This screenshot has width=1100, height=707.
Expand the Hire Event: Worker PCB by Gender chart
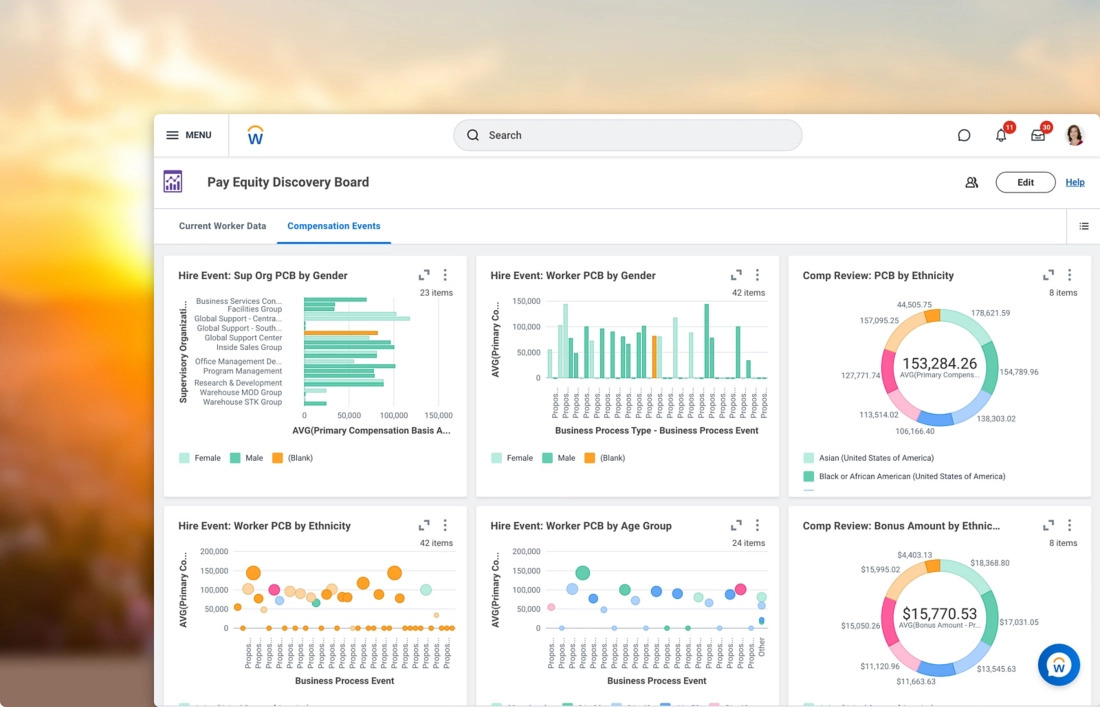[x=735, y=273]
